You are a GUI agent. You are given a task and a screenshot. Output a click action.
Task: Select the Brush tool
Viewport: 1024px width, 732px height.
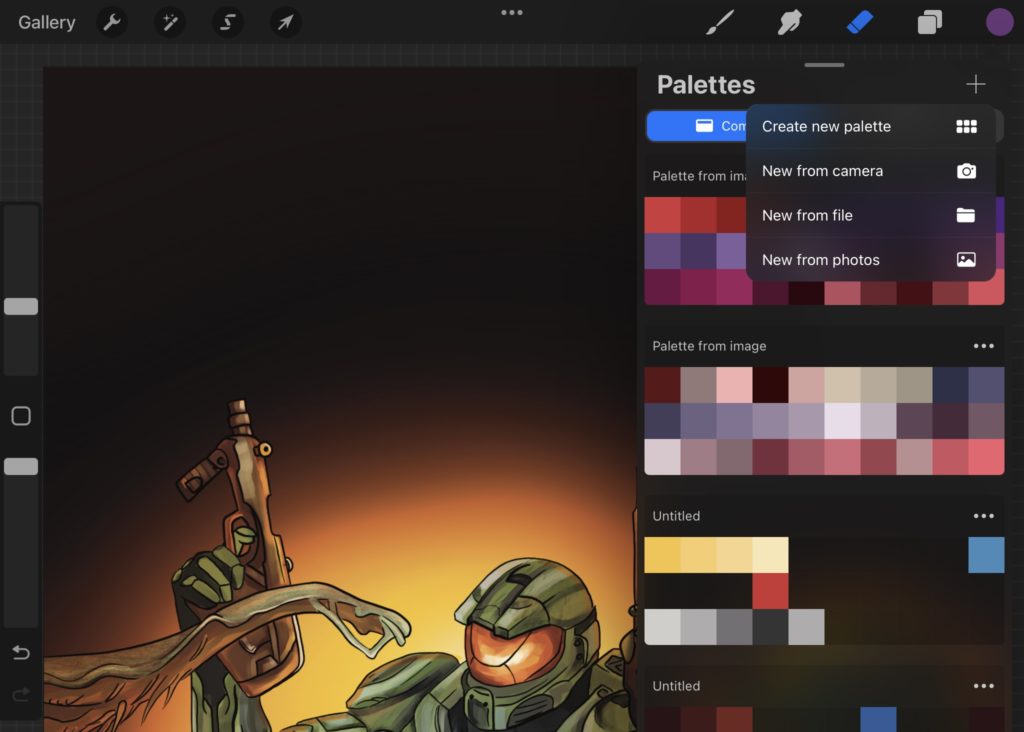coord(720,22)
